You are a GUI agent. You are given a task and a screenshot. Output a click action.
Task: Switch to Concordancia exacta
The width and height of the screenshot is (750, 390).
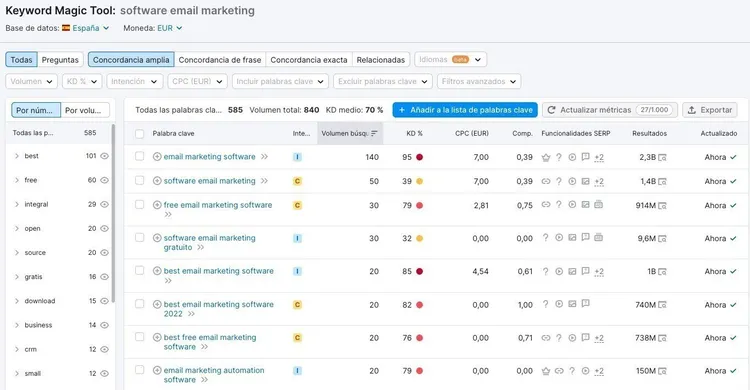309,60
